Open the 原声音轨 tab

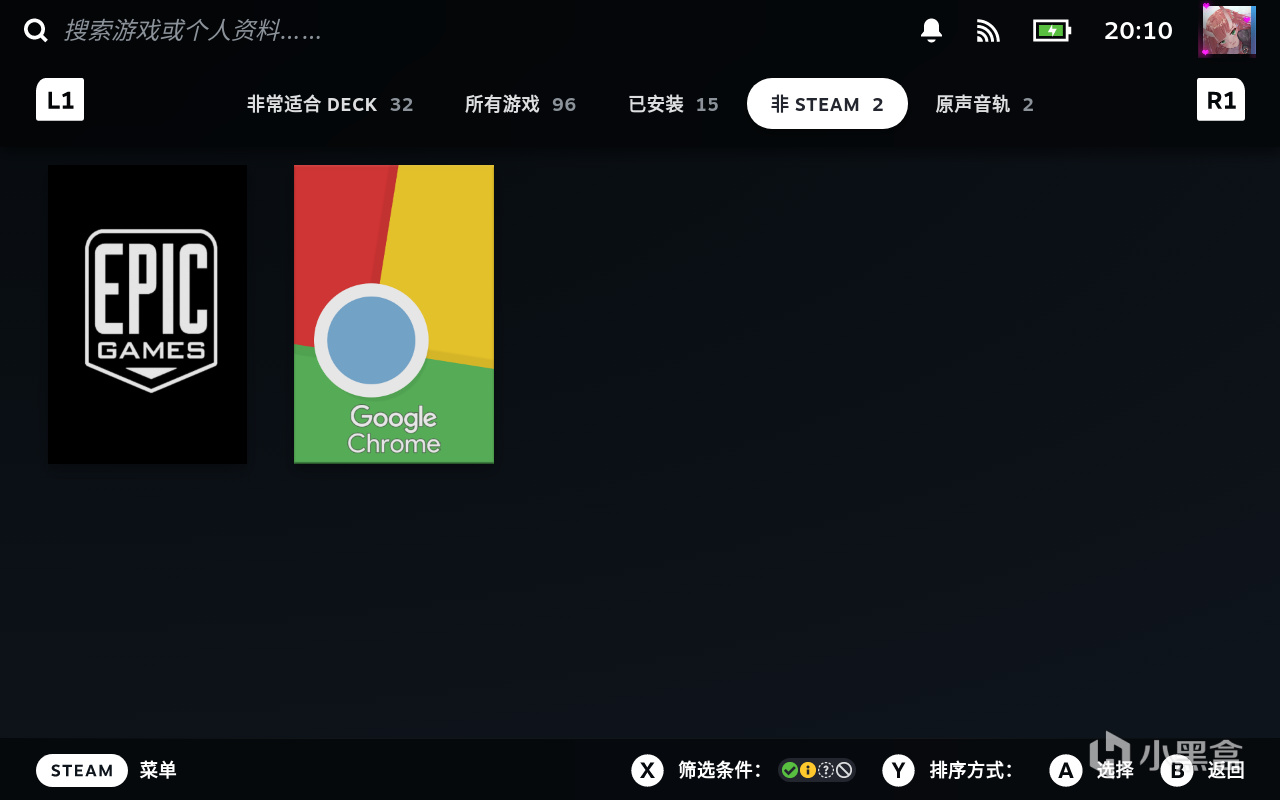tap(984, 104)
